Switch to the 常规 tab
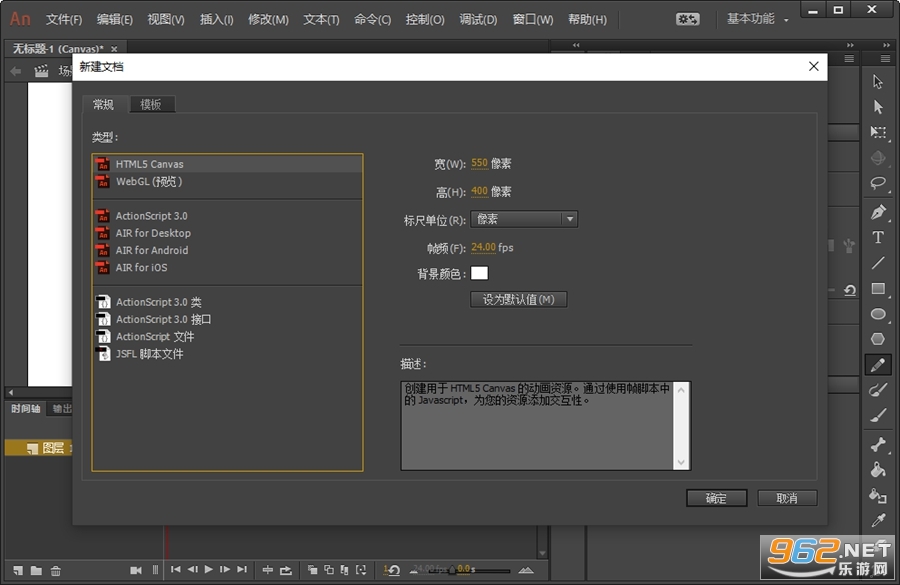 [x=103, y=104]
